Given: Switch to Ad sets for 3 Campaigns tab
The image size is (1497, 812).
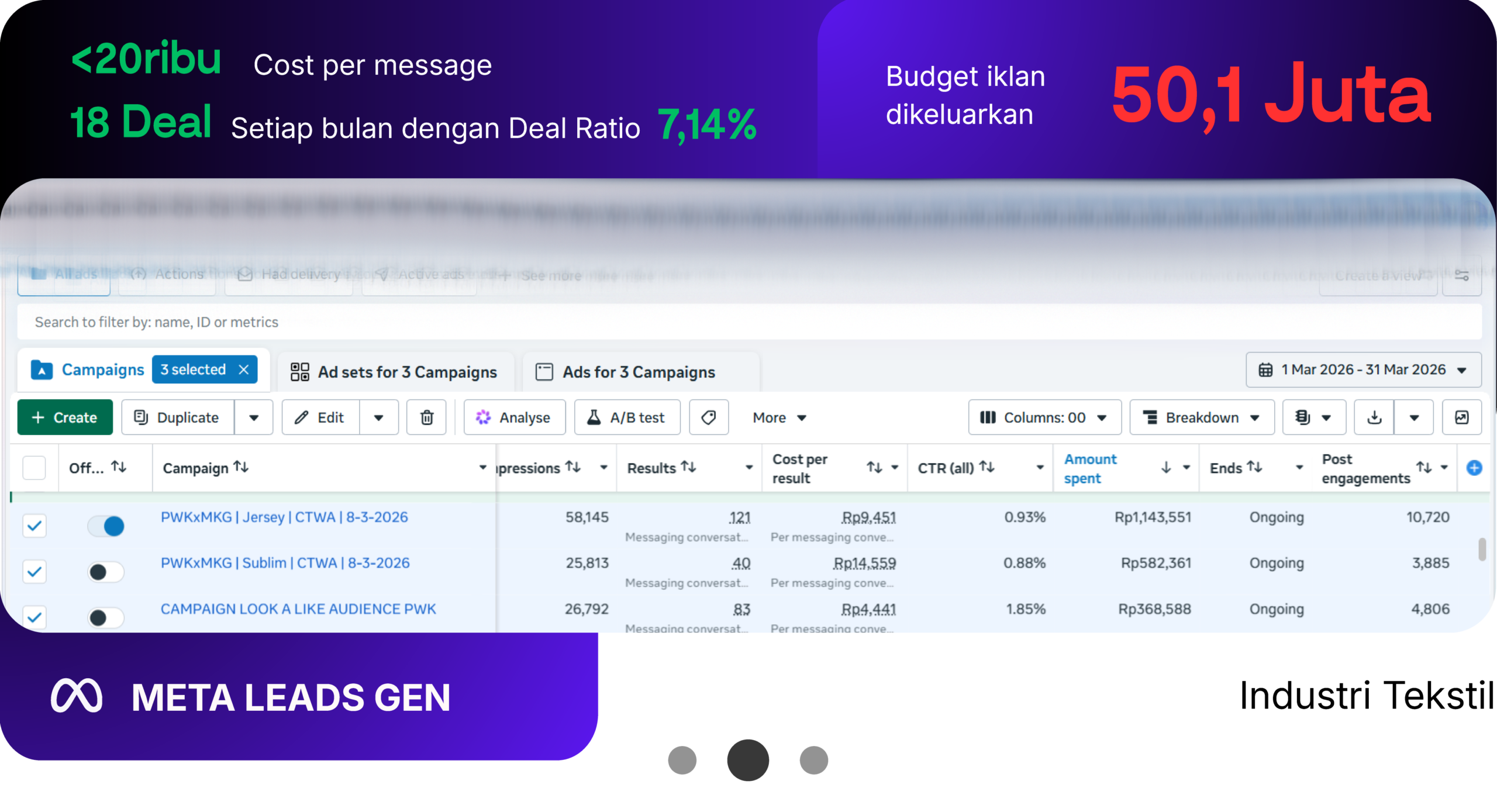Looking at the screenshot, I should coord(394,372).
